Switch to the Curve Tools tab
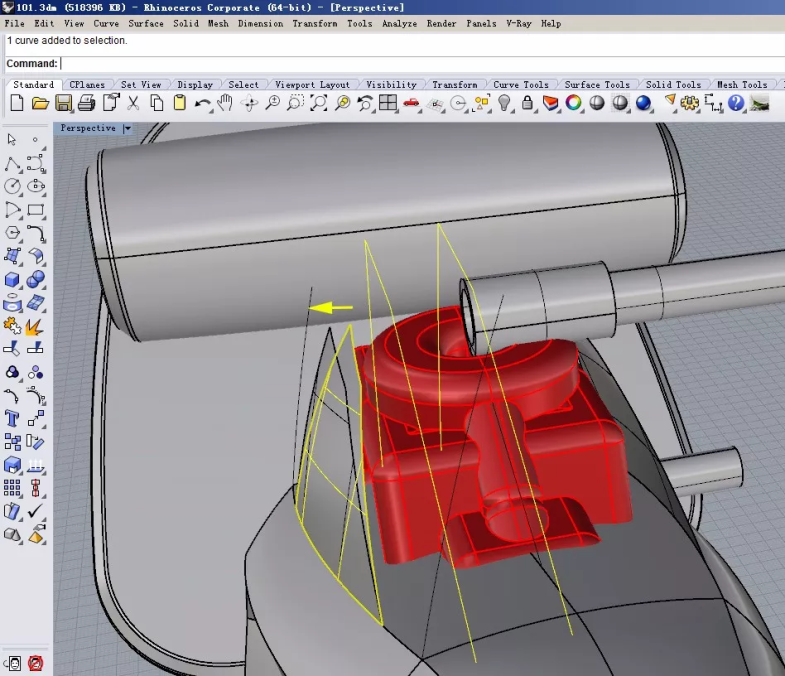Viewport: 785px width, 676px height. coord(521,85)
